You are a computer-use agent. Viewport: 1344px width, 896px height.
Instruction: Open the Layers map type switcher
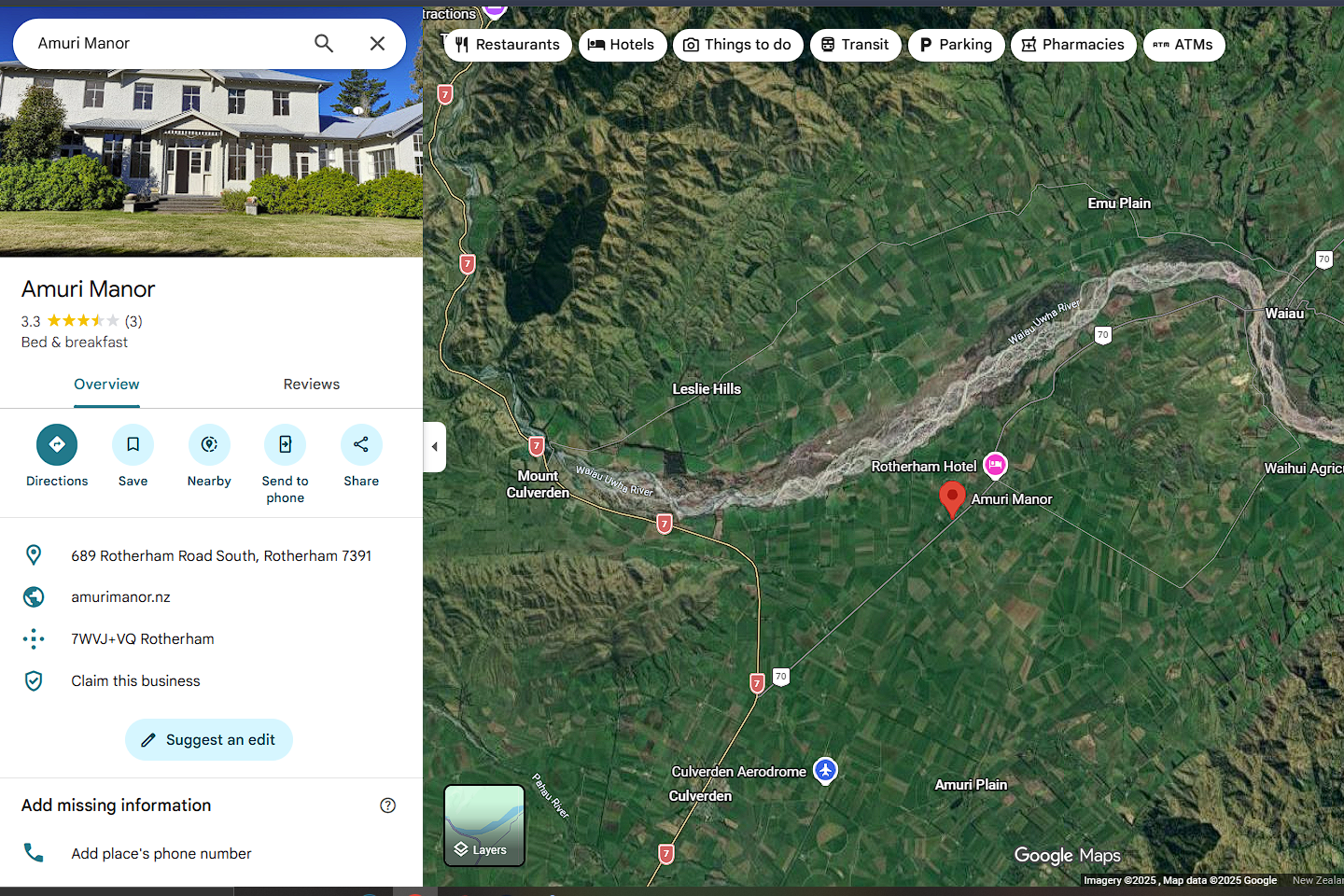point(484,825)
